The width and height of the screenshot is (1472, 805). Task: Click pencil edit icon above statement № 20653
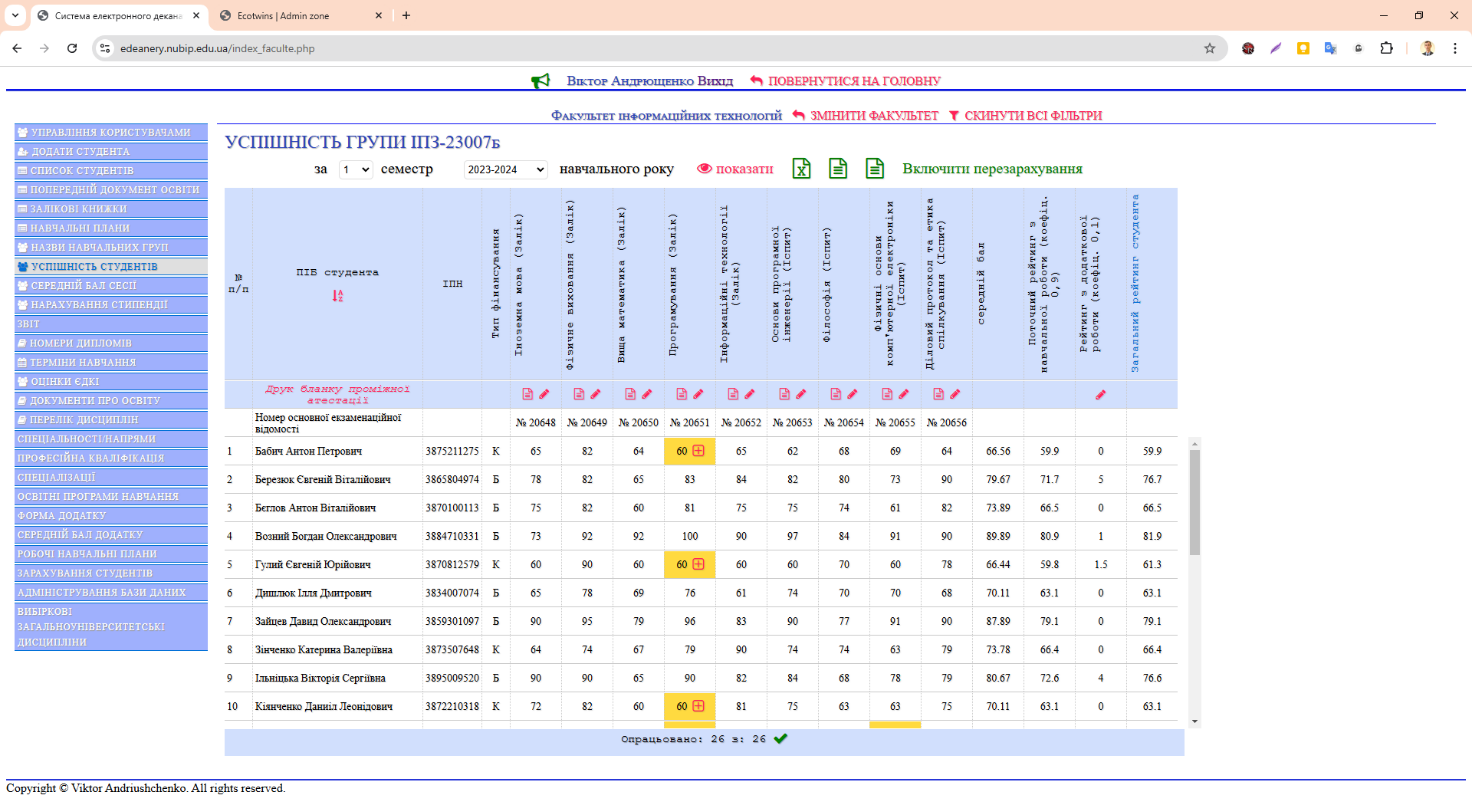coord(800,394)
